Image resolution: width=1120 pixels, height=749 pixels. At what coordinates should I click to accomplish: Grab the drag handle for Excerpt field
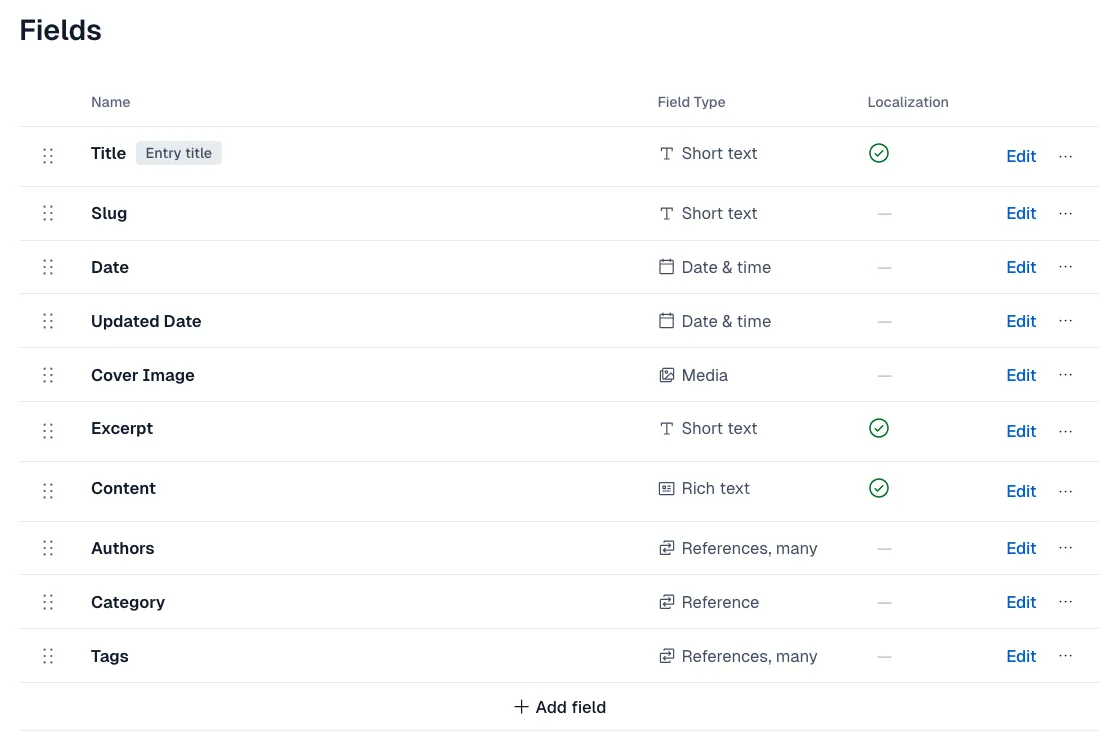click(x=48, y=431)
